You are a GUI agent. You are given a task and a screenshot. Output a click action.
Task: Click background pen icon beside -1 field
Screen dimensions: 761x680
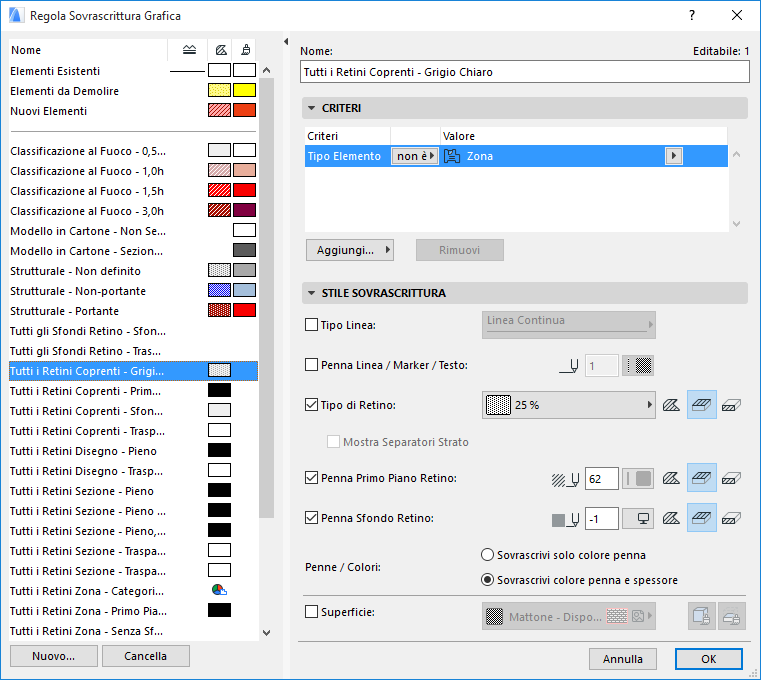(566, 519)
